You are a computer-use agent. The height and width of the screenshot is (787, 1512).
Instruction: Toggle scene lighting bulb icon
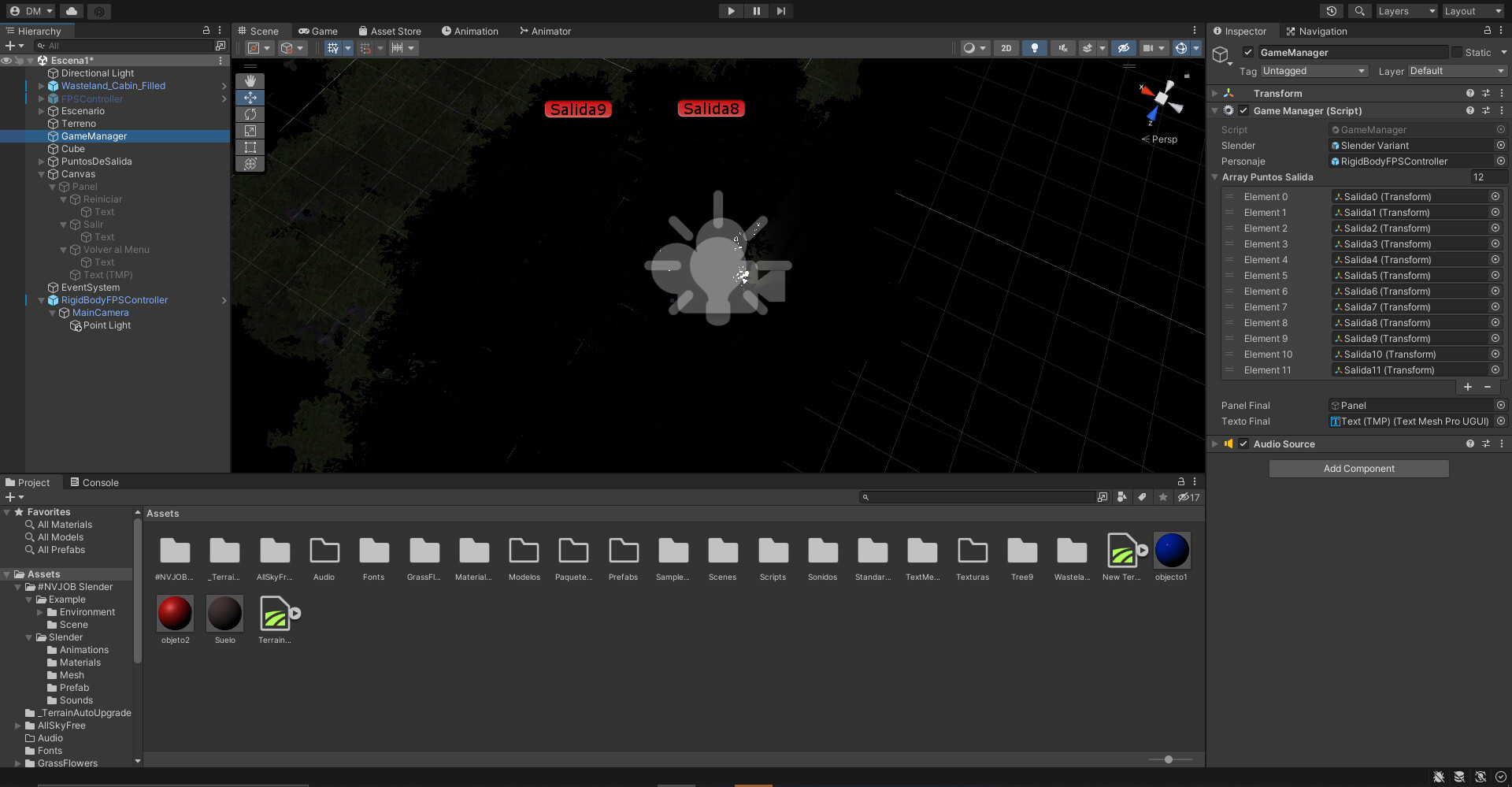pos(1034,48)
